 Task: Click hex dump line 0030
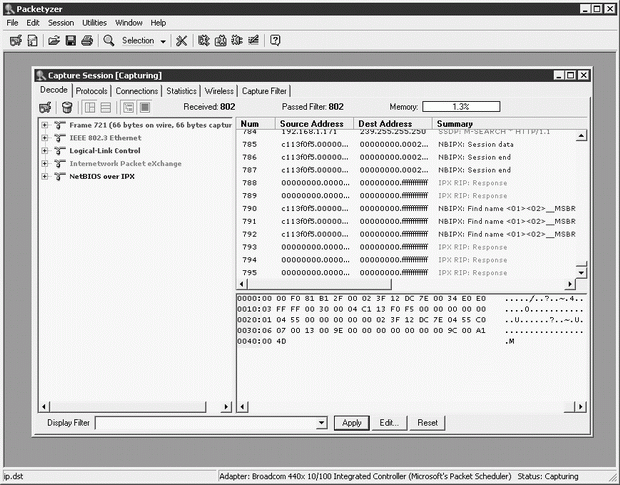pyautogui.click(x=410, y=330)
